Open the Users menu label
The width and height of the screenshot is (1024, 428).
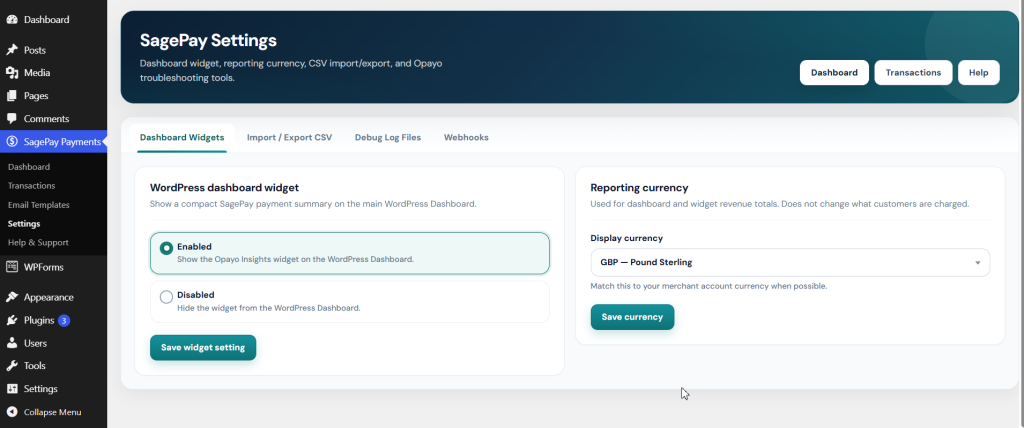pyautogui.click(x=35, y=343)
